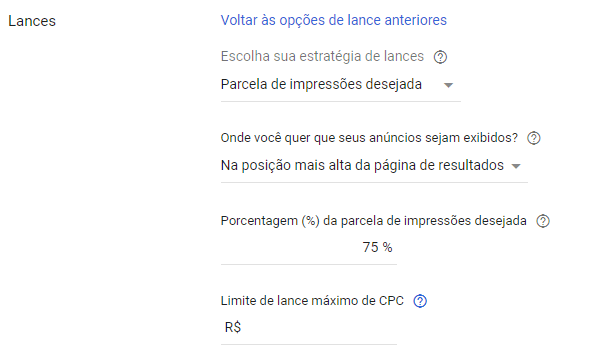Click the 'Escolha sua estratégia de lances' label
Viewport: 593px width, 362px height.
pyautogui.click(x=322, y=56)
